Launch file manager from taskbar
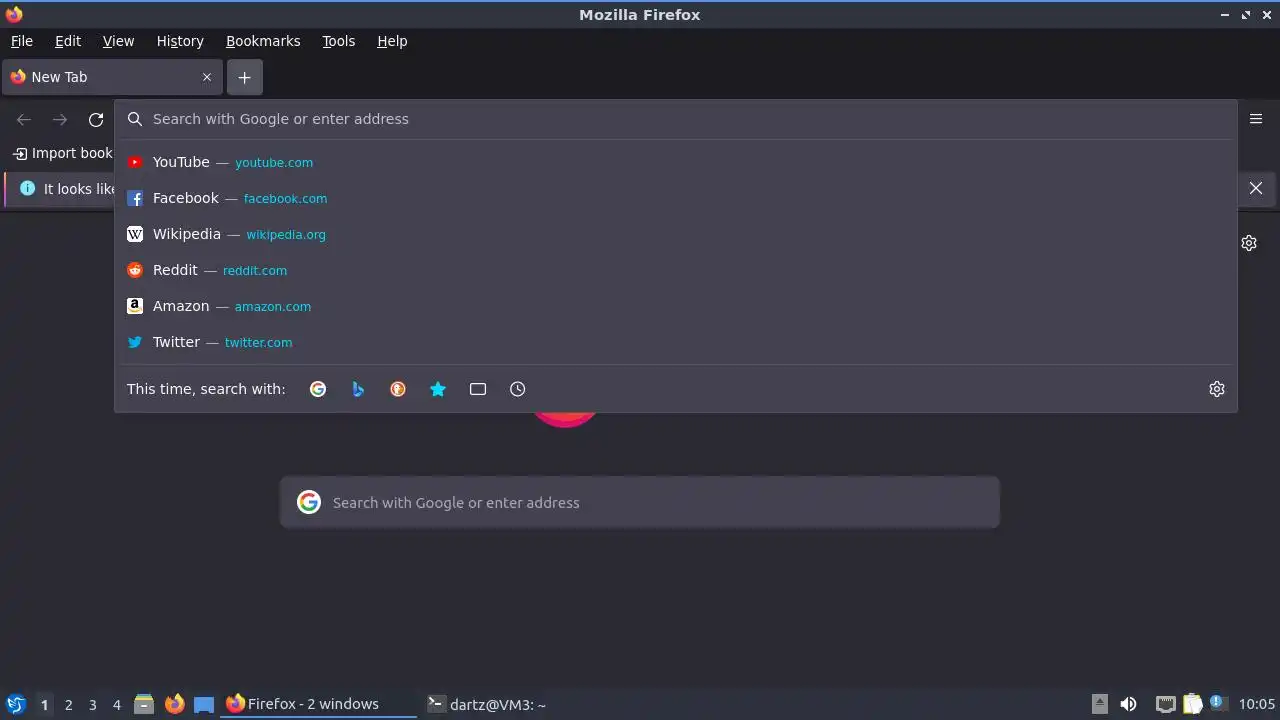The width and height of the screenshot is (1280, 720). pyautogui.click(x=144, y=704)
